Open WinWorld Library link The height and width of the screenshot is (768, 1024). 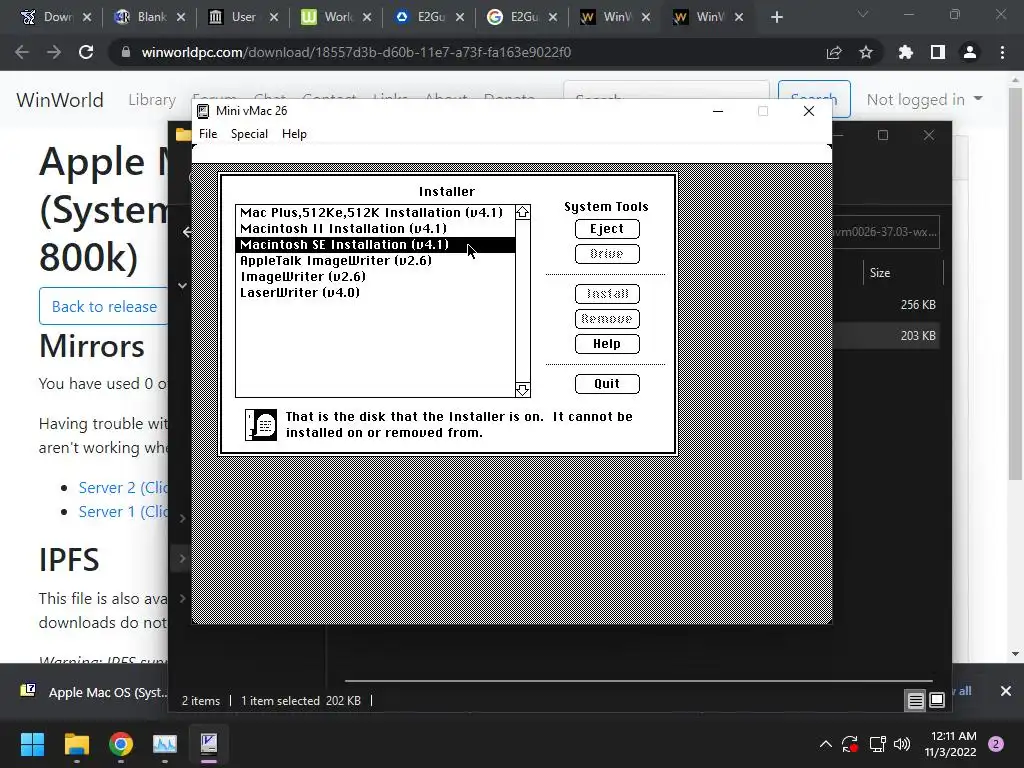(x=152, y=100)
